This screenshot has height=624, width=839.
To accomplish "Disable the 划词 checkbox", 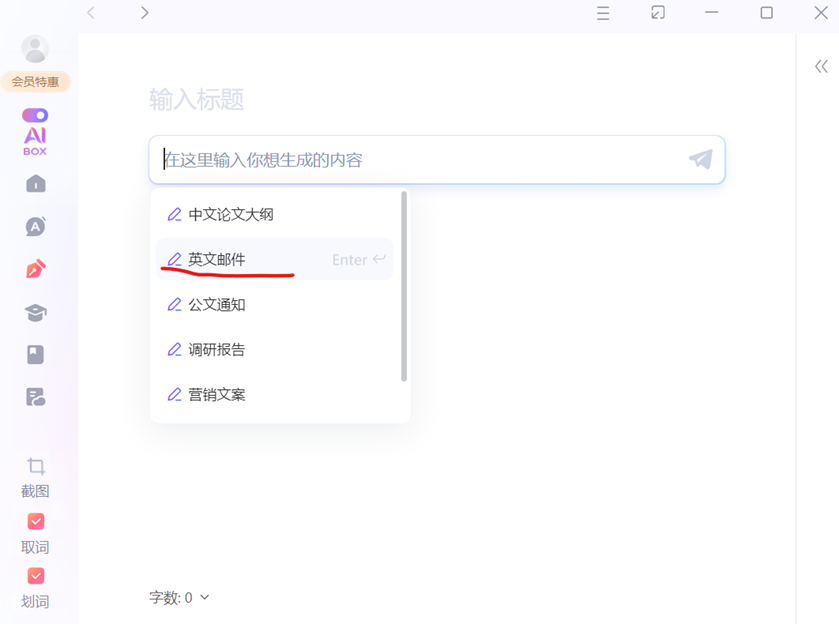I will point(36,576).
